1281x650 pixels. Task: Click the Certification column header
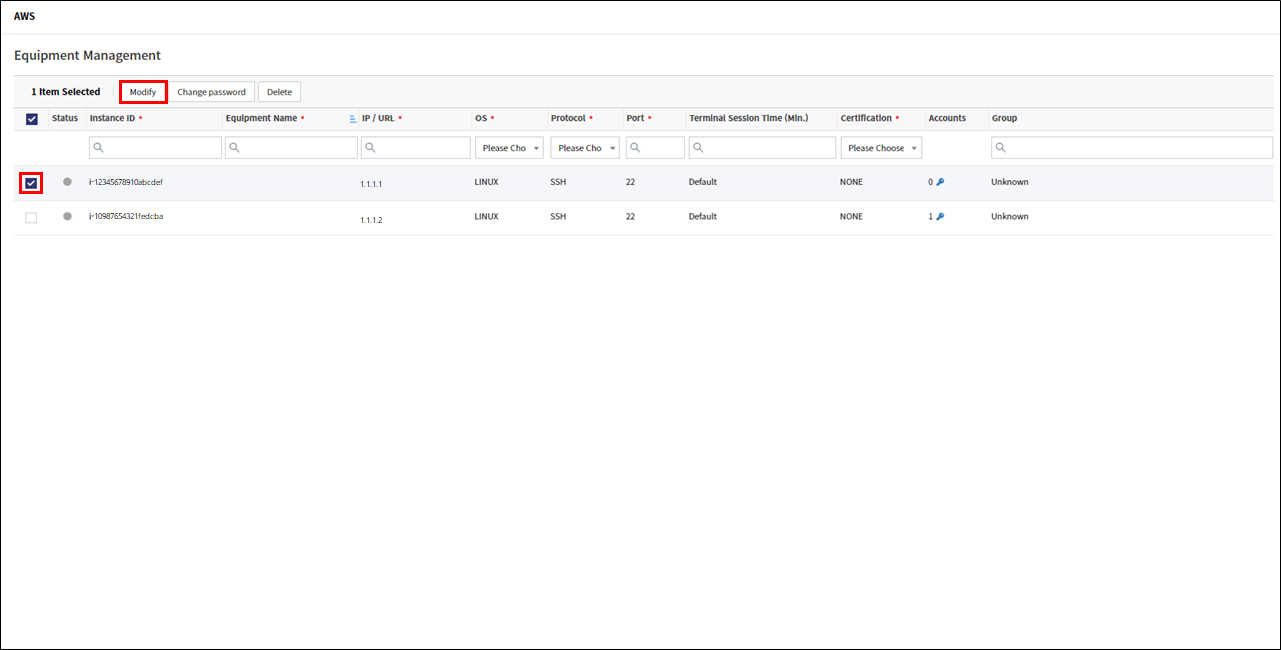[x=866, y=118]
